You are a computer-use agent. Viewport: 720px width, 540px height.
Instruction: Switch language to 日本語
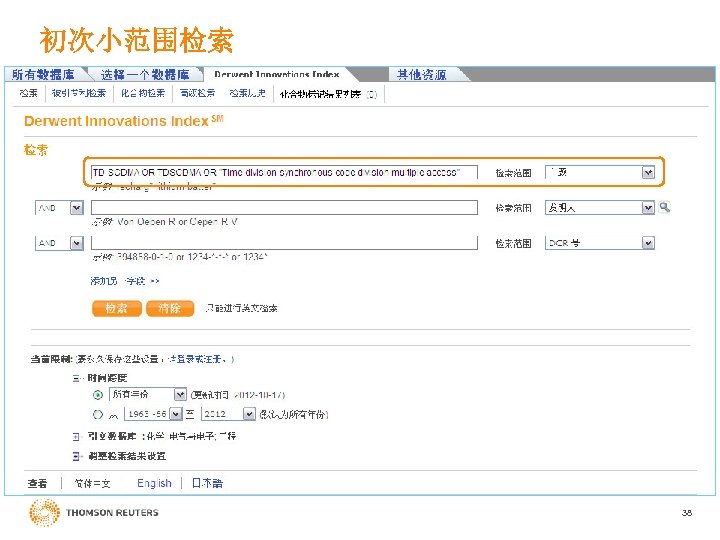coord(207,484)
